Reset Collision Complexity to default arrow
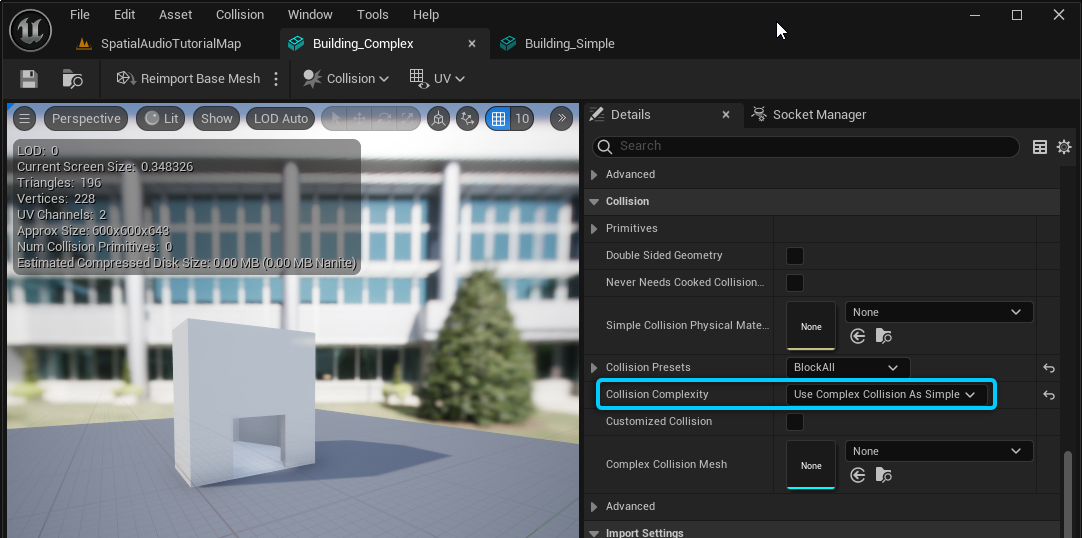The width and height of the screenshot is (1082, 538). click(1049, 395)
